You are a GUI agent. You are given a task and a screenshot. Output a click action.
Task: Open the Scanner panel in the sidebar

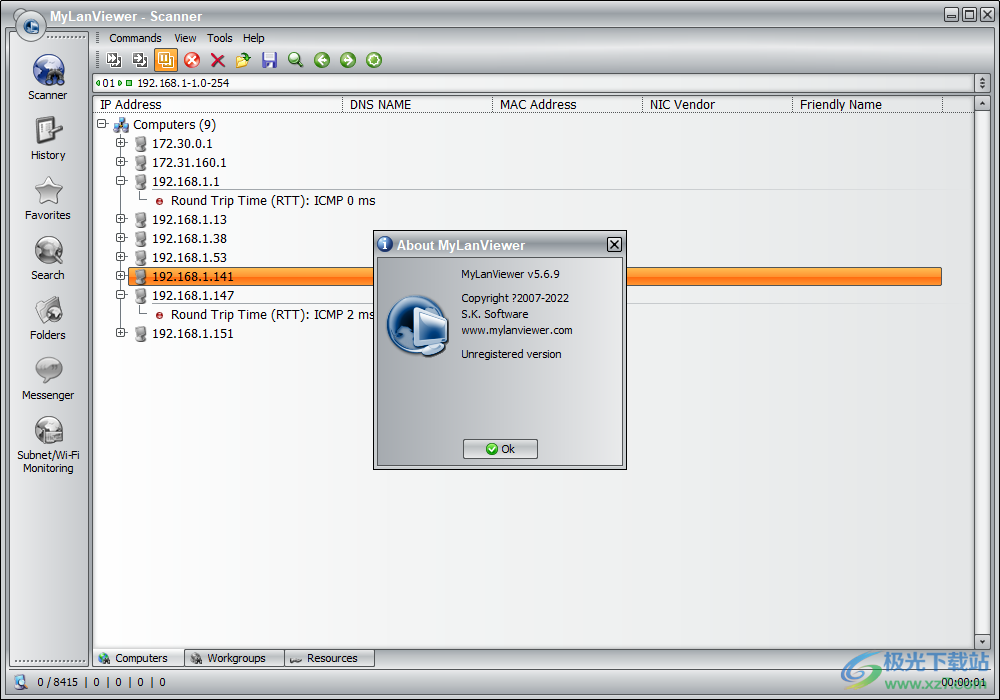click(48, 77)
